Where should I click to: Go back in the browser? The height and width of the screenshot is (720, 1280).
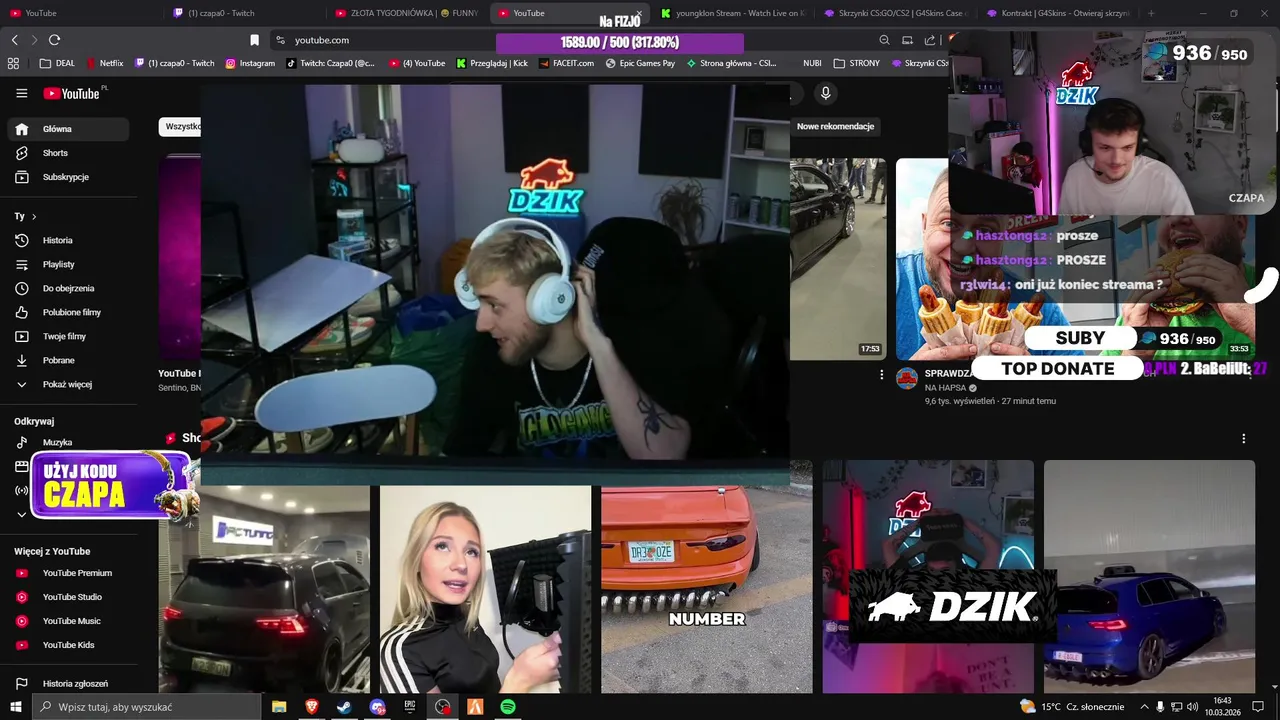15,40
